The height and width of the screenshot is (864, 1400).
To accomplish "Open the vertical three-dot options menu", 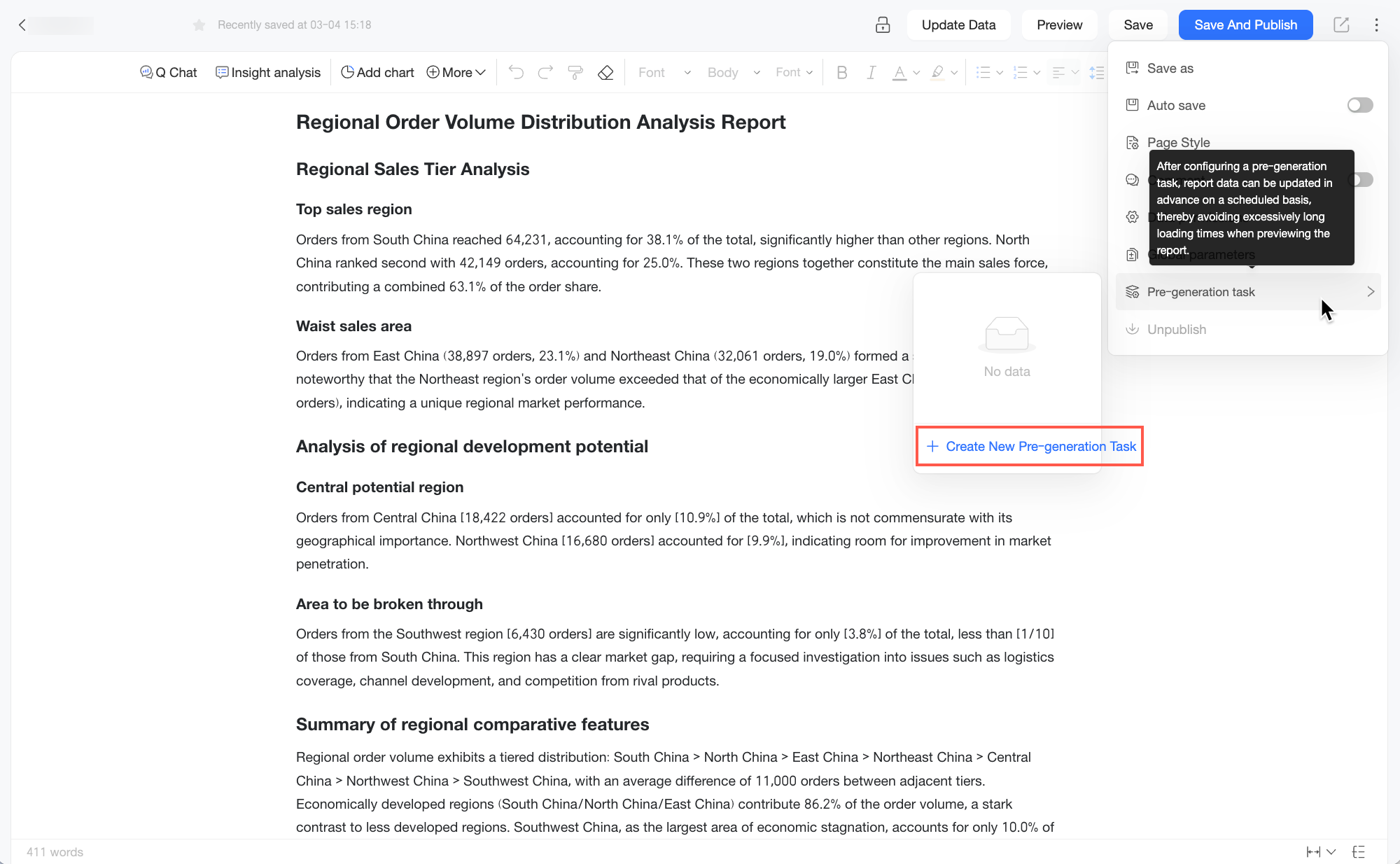I will [1376, 25].
